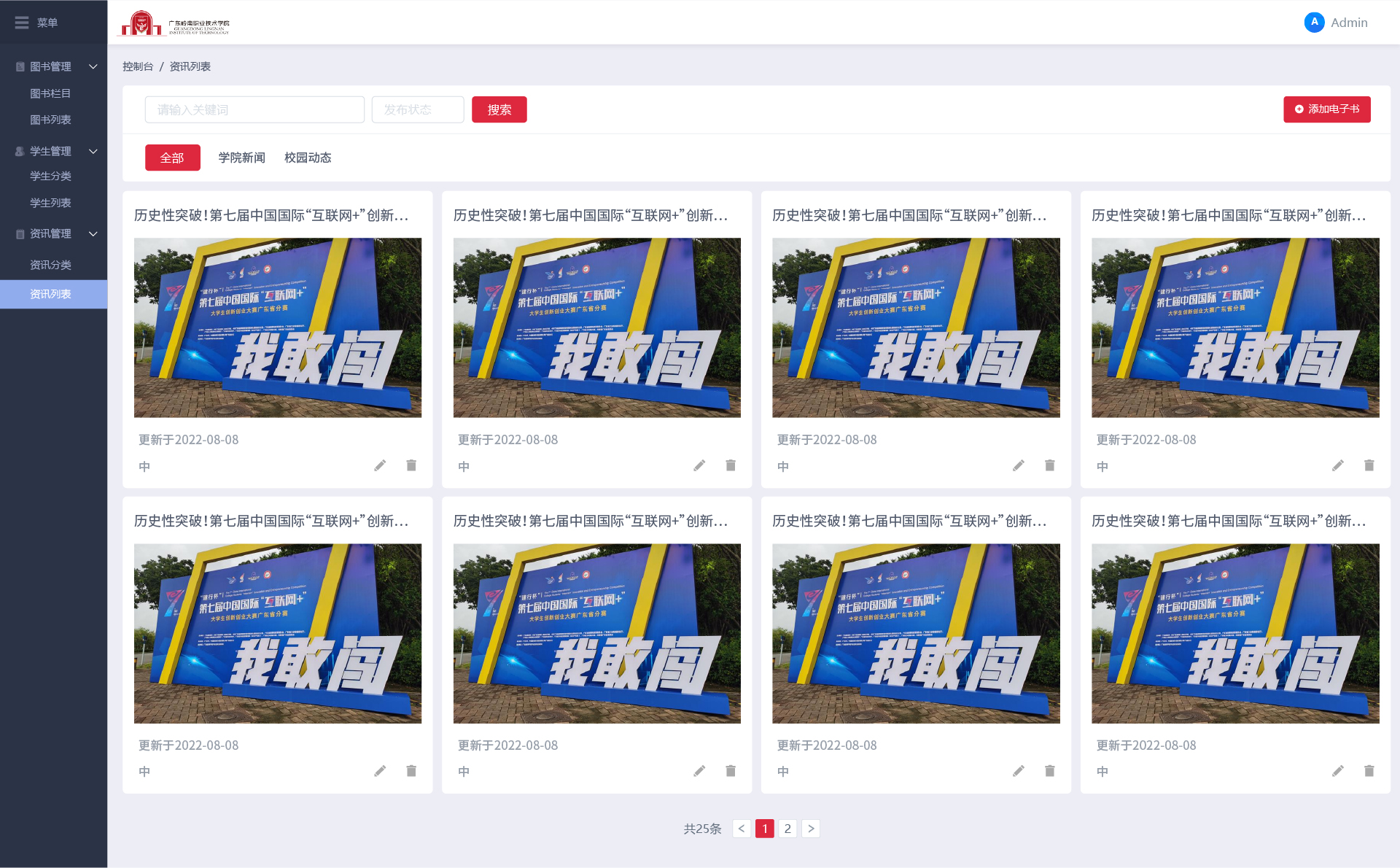
Task: Click trash icon on third card of top row
Action: click(x=1050, y=465)
